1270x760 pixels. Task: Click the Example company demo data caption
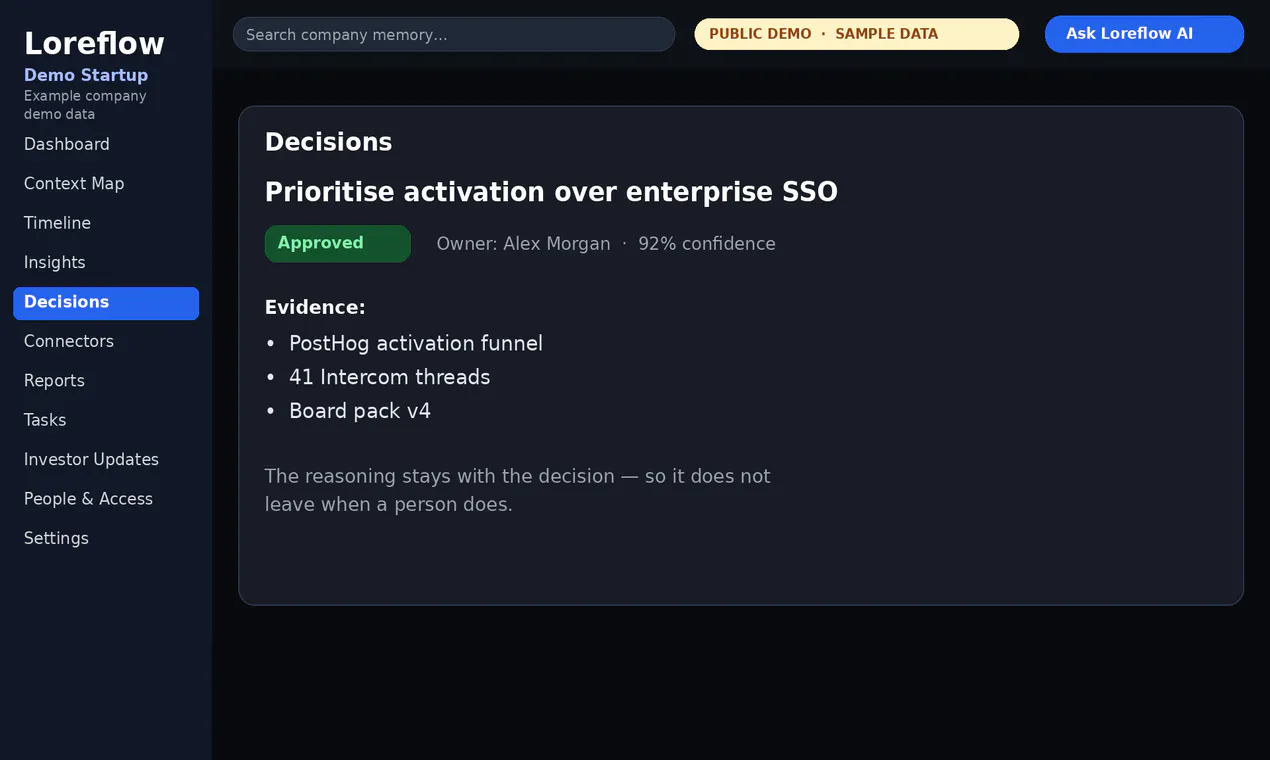click(85, 105)
